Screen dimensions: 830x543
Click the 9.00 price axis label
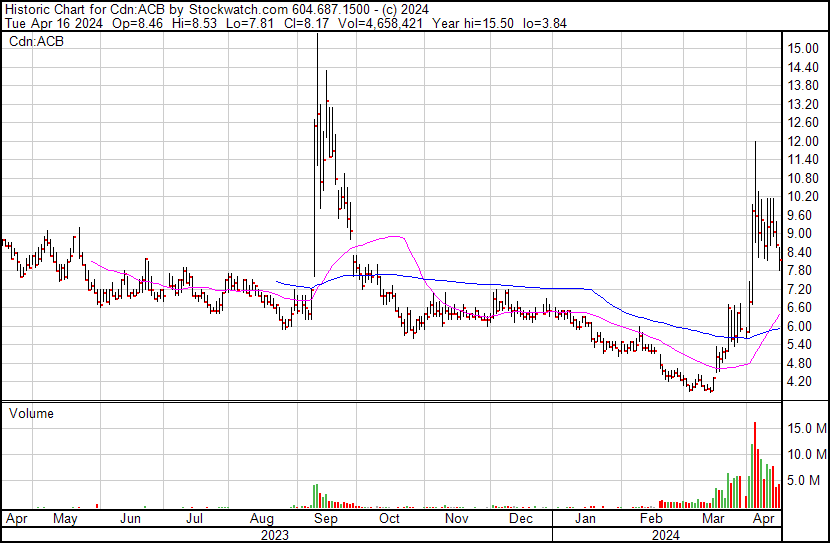(799, 233)
